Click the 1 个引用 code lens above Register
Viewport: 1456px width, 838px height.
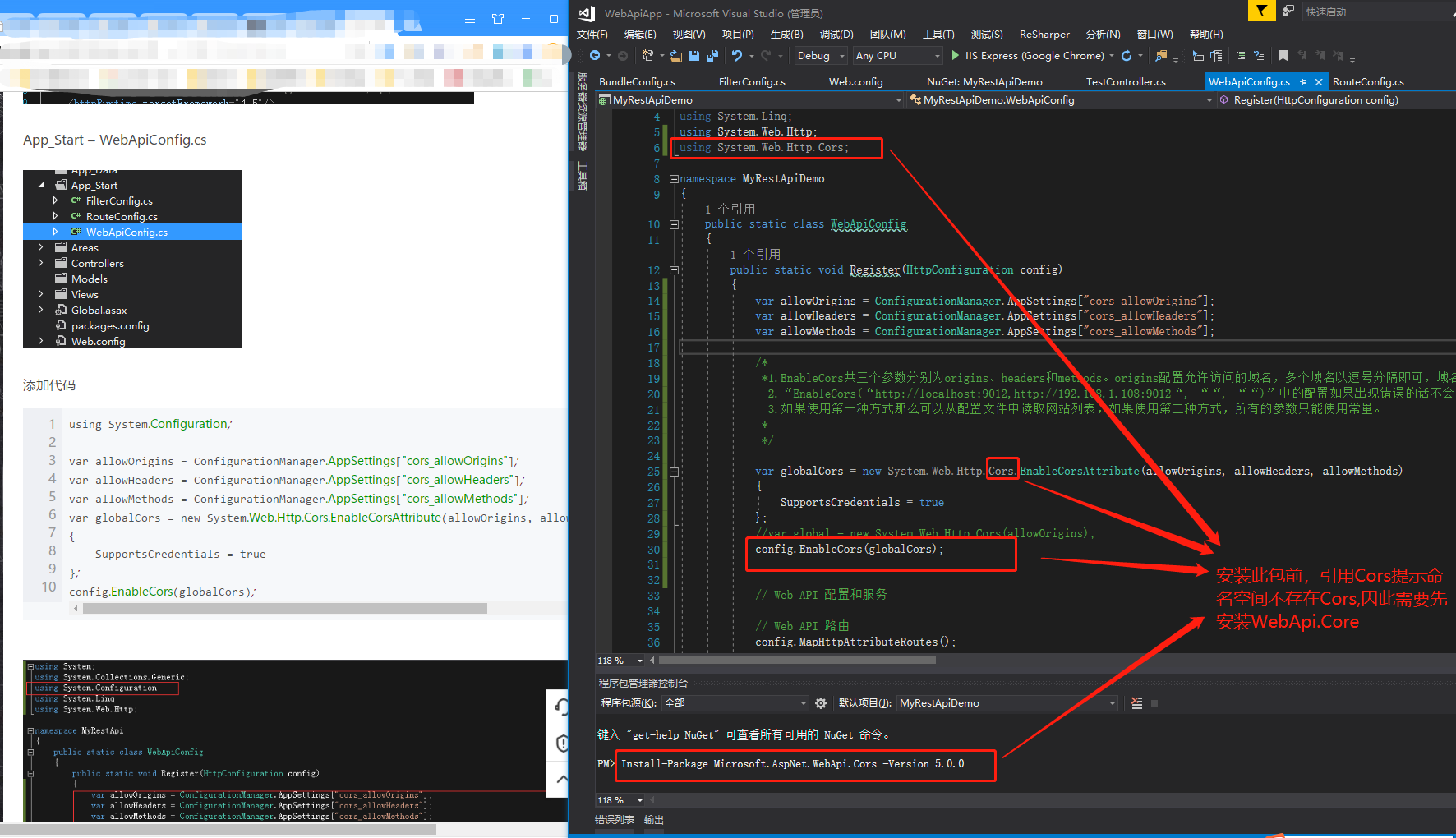[x=755, y=255]
